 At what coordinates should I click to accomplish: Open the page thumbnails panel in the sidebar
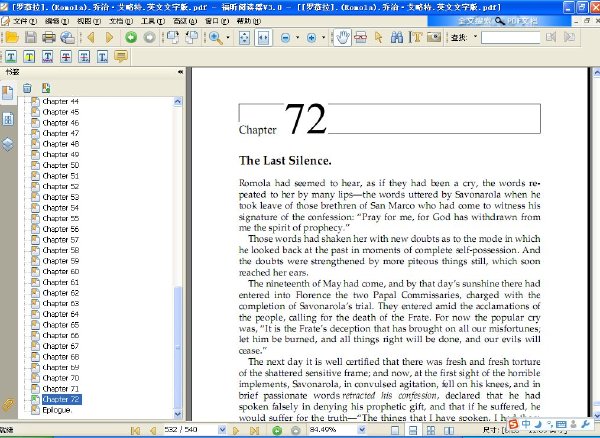click(x=8, y=119)
